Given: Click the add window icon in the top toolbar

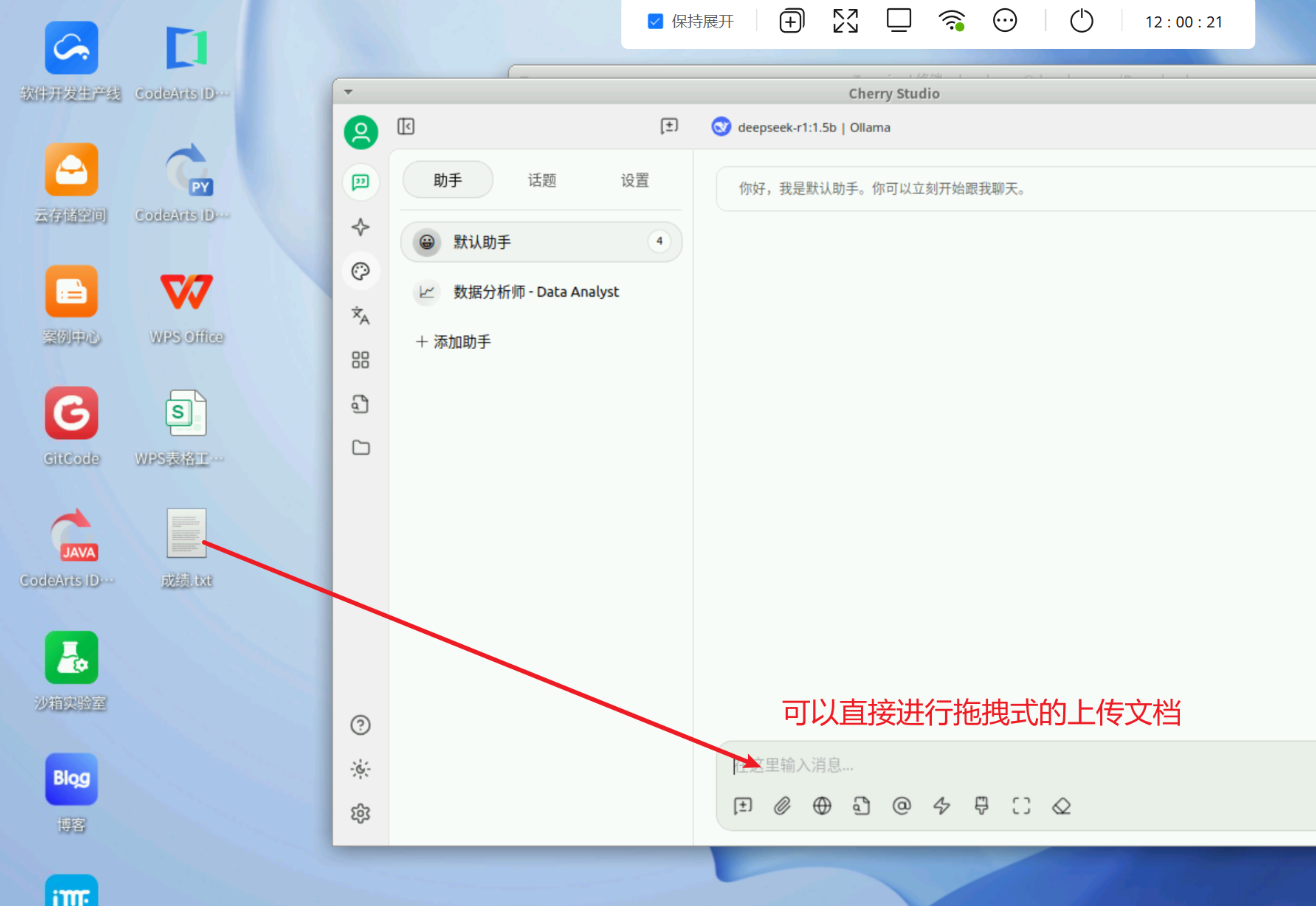Looking at the screenshot, I should 791,21.
